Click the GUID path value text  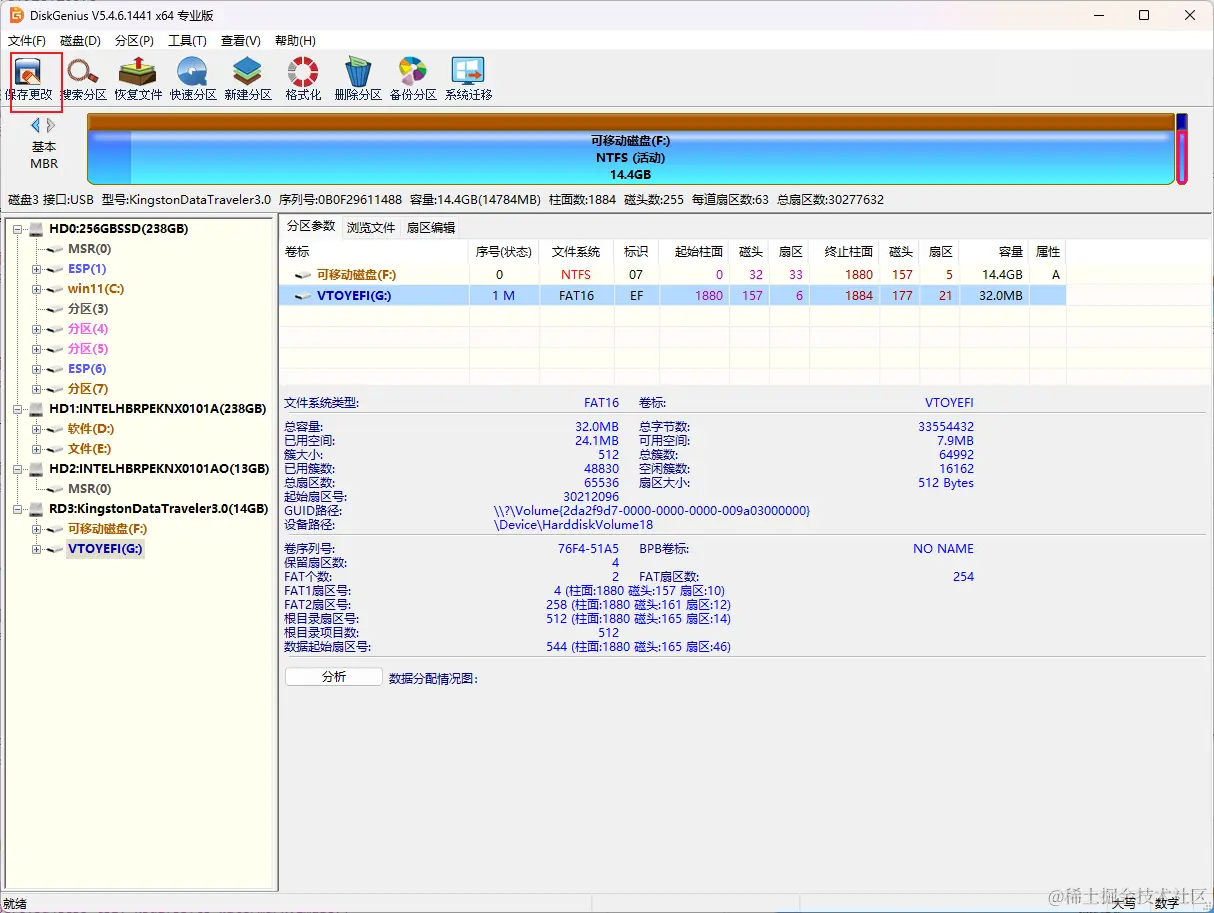[652, 510]
